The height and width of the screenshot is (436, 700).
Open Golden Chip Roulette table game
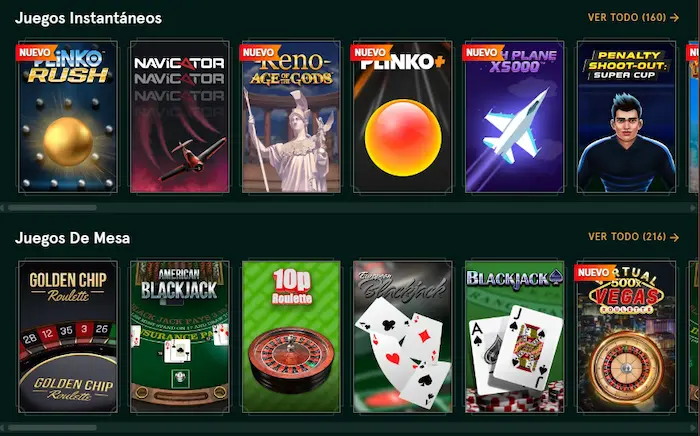(68, 337)
